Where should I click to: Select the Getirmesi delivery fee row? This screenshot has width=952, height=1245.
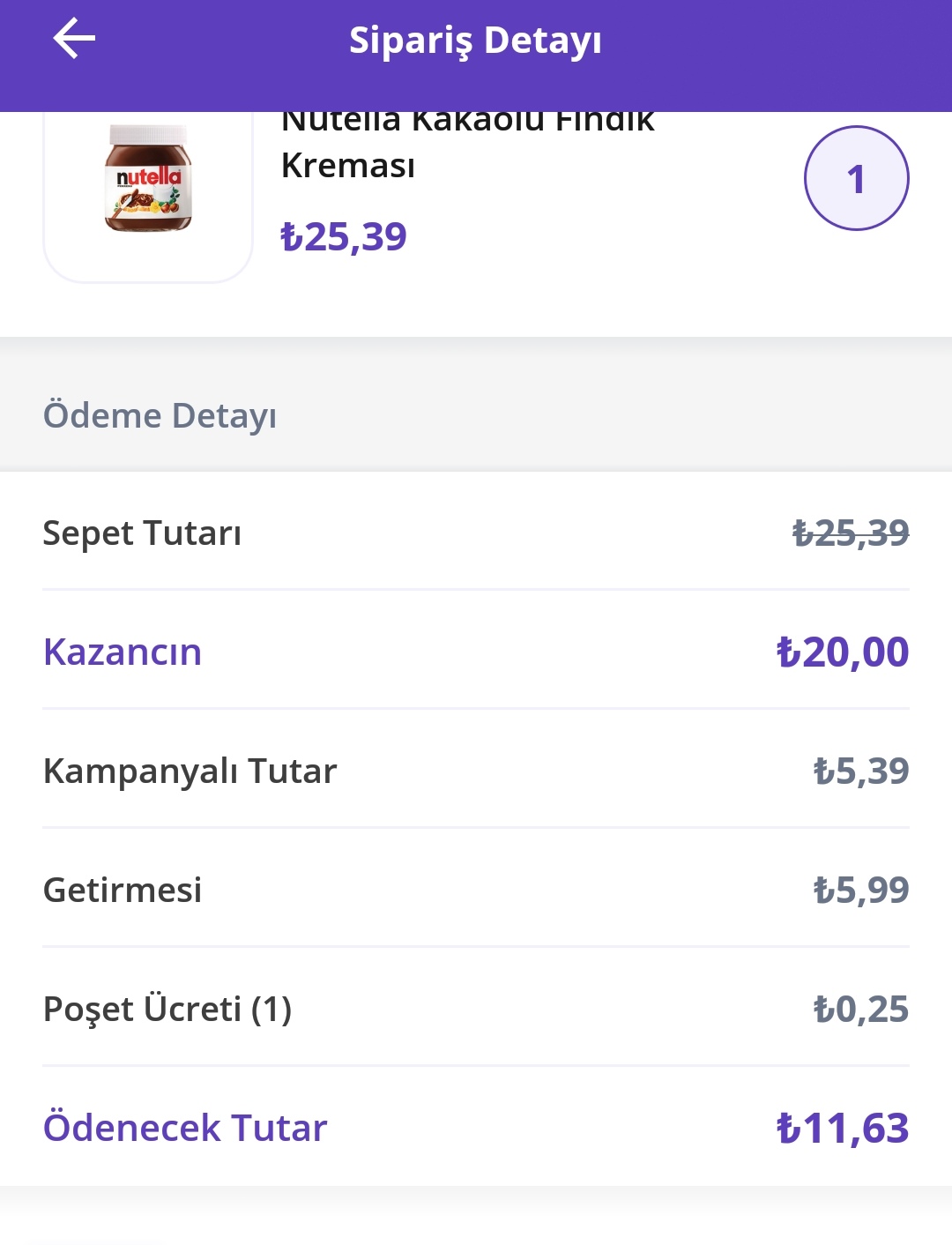[476, 890]
